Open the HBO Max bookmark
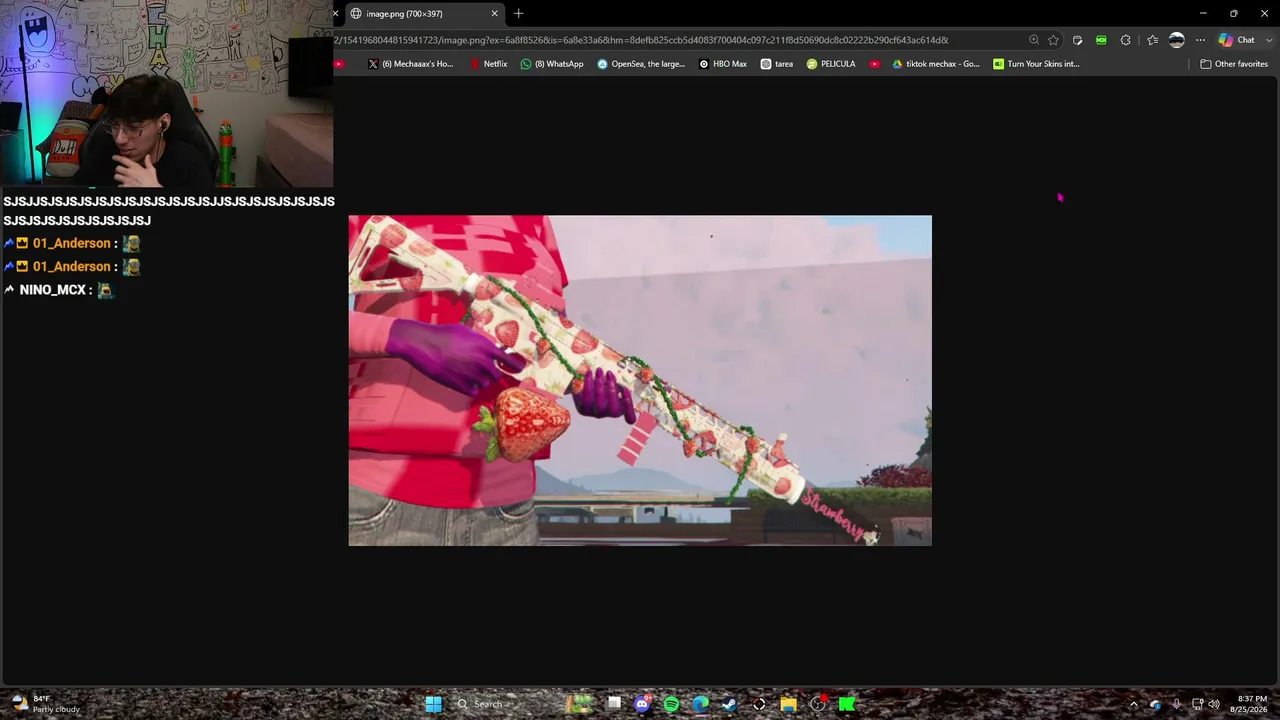Screen dimensions: 1280x720 [723, 64]
